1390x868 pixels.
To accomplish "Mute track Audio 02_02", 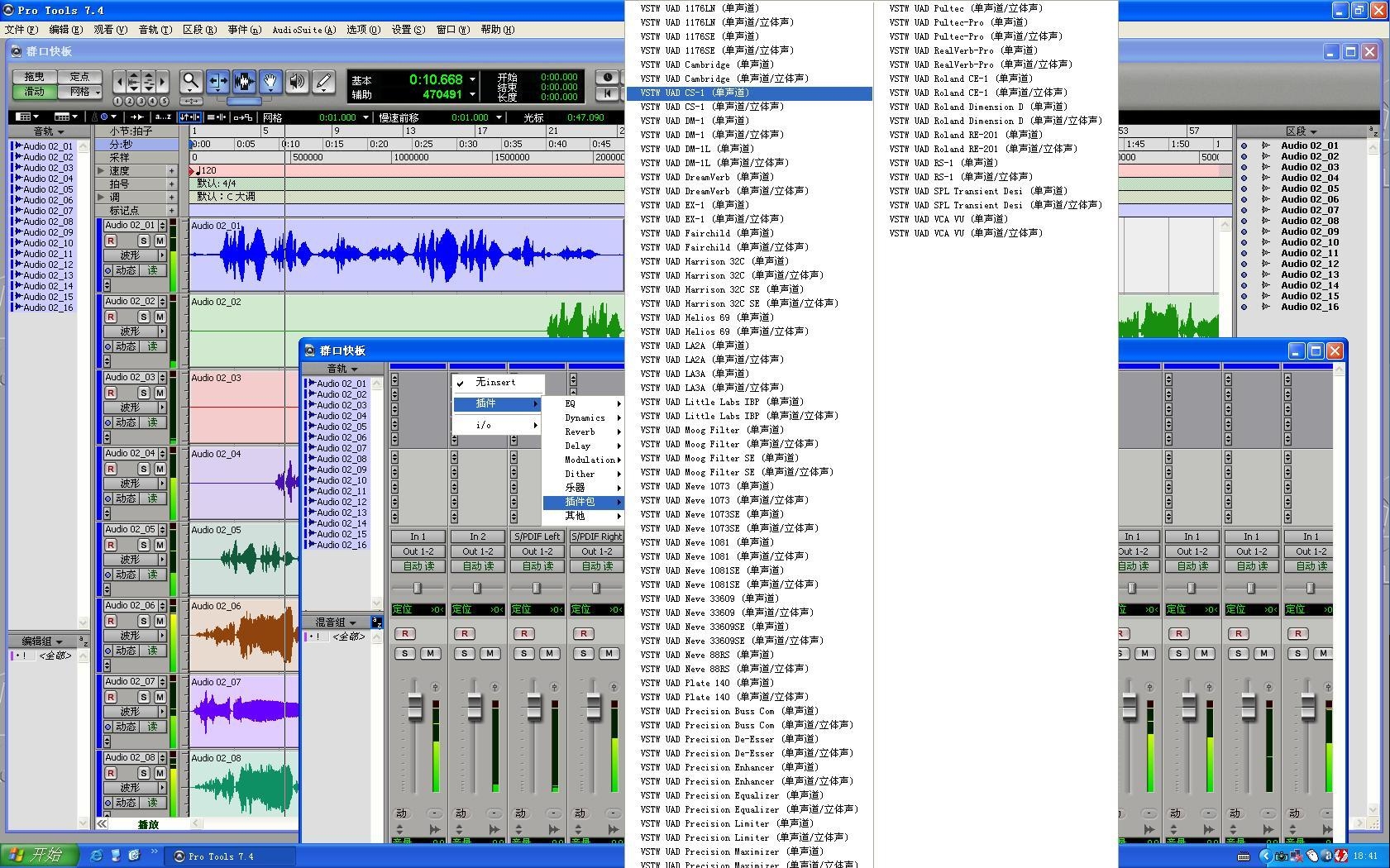I will [160, 317].
